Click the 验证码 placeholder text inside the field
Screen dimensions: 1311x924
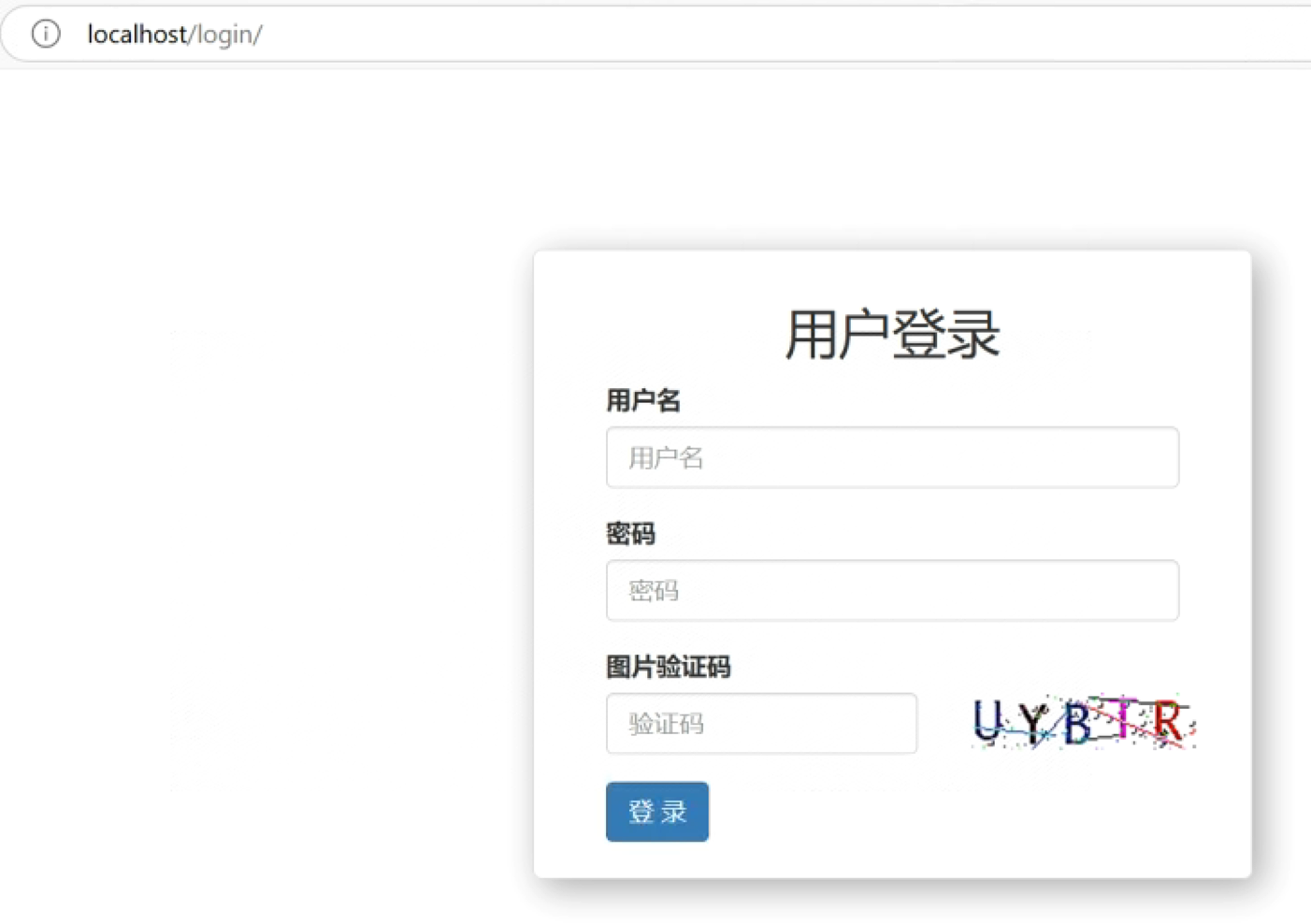tap(666, 723)
